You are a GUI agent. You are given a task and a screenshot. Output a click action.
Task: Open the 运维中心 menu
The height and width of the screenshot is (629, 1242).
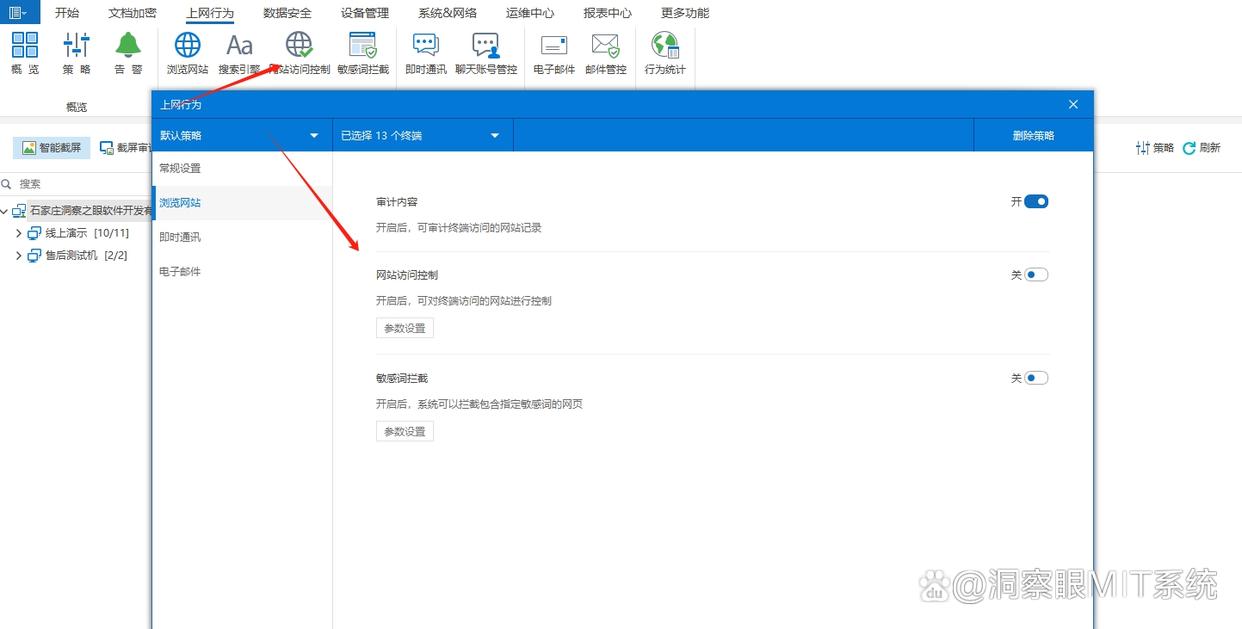click(530, 13)
